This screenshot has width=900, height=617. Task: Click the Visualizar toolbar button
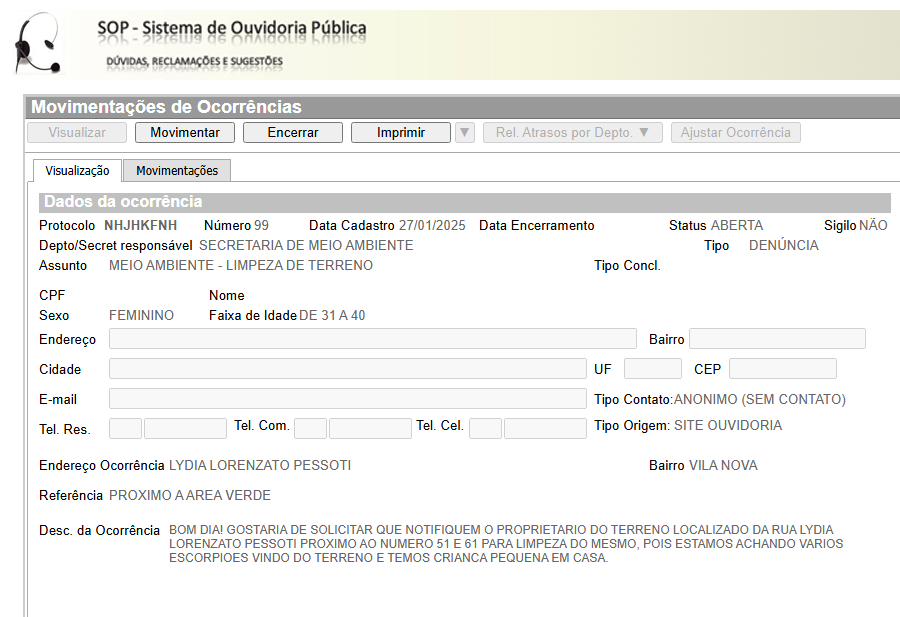pos(77,133)
